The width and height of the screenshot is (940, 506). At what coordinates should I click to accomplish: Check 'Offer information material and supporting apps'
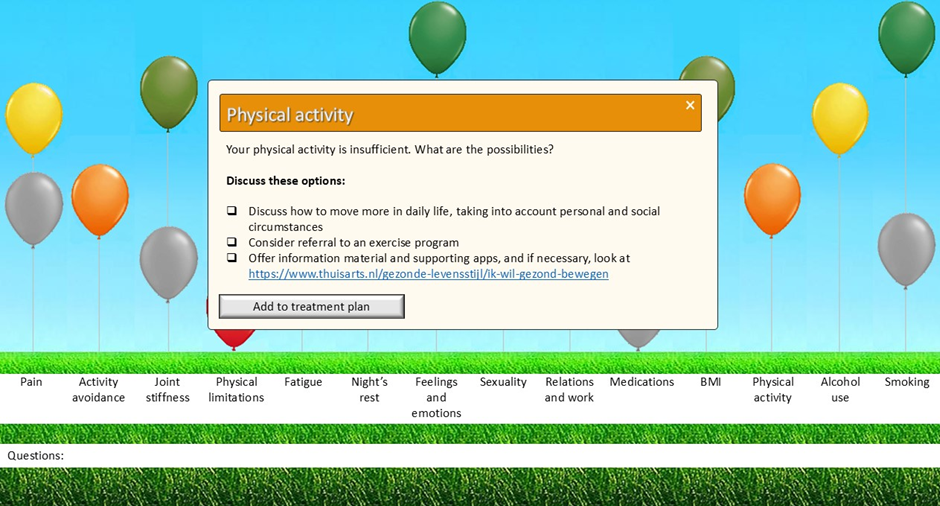(x=232, y=258)
